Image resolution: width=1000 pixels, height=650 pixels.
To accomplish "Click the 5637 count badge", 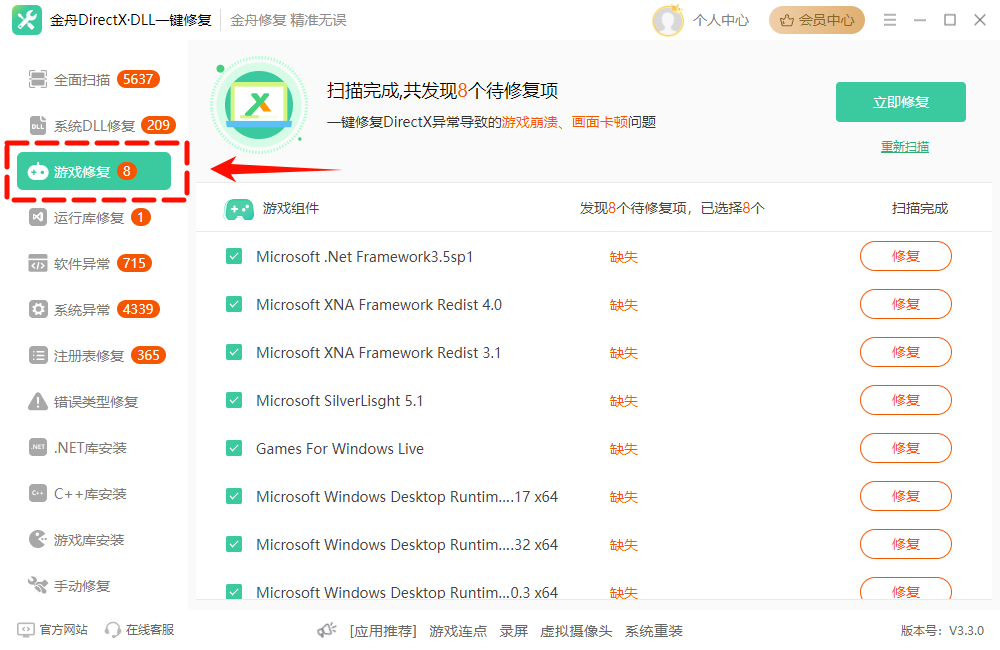I will (x=138, y=80).
